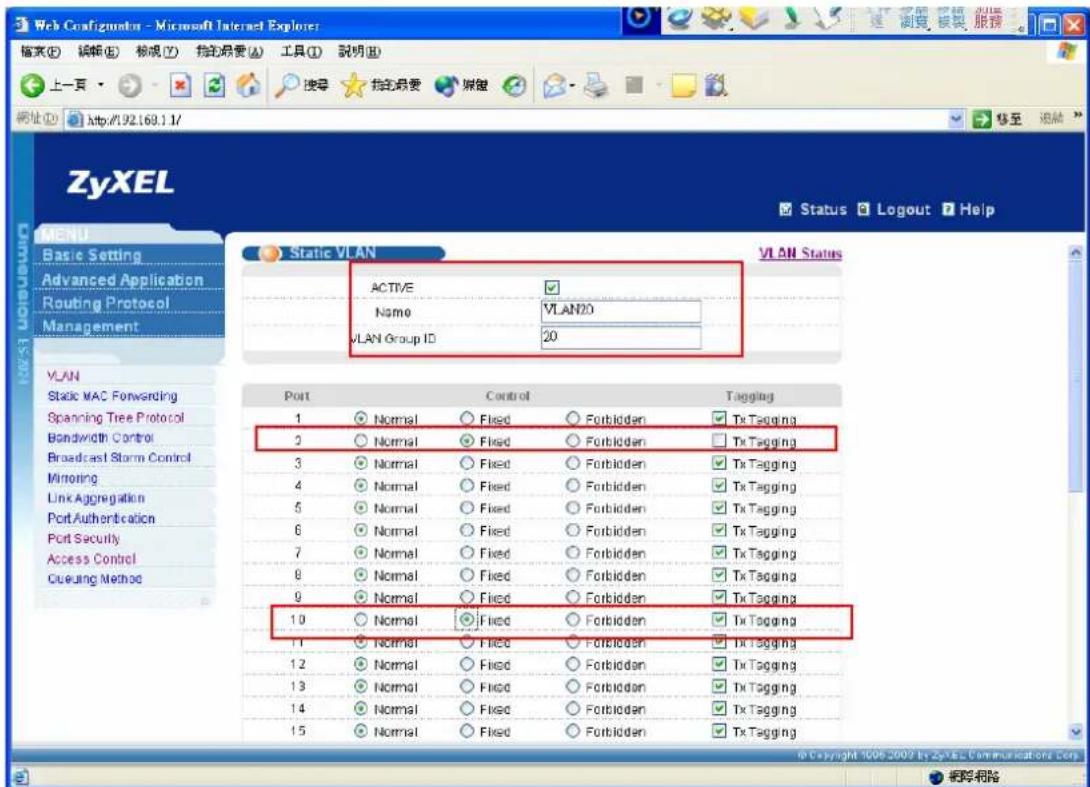Open Bandwidth Control link
This screenshot has width=1090, height=787.
(100, 438)
